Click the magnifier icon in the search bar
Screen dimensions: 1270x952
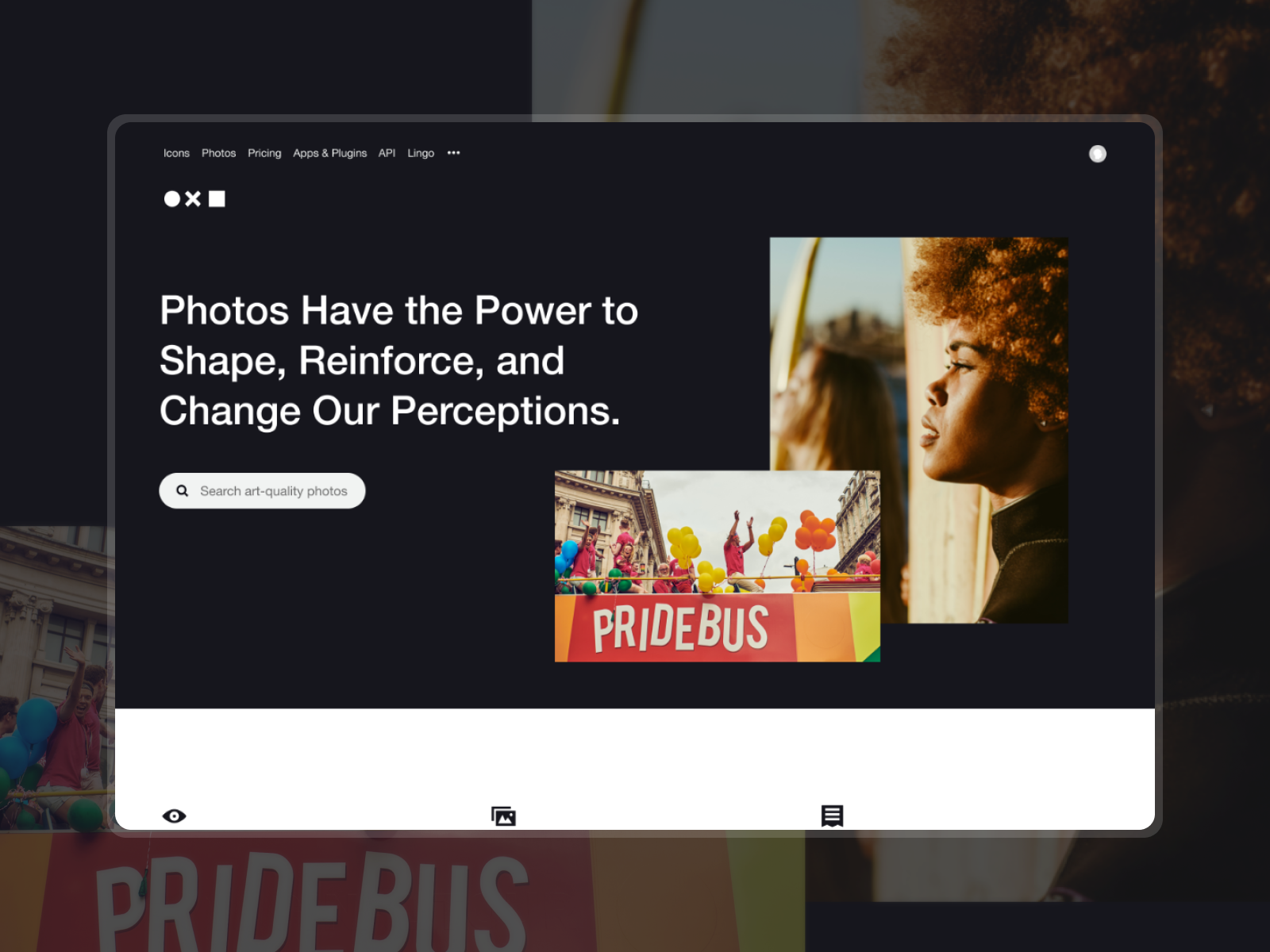click(182, 491)
